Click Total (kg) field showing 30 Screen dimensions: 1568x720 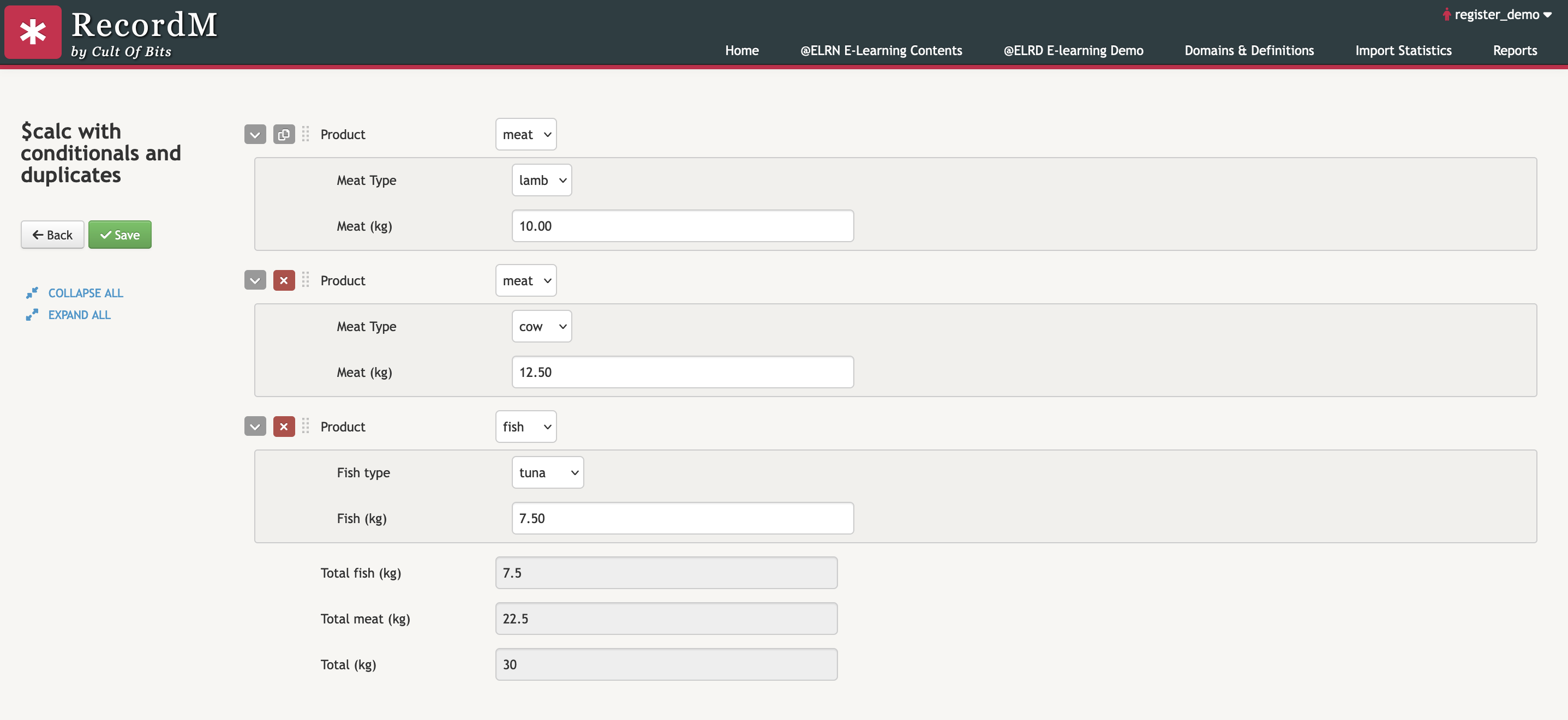click(666, 664)
